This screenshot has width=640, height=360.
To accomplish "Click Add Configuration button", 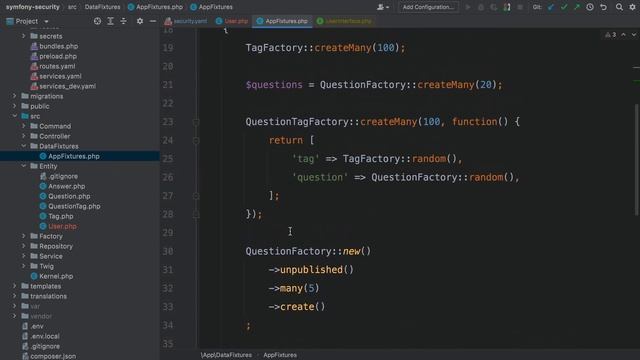I will 428,7.
